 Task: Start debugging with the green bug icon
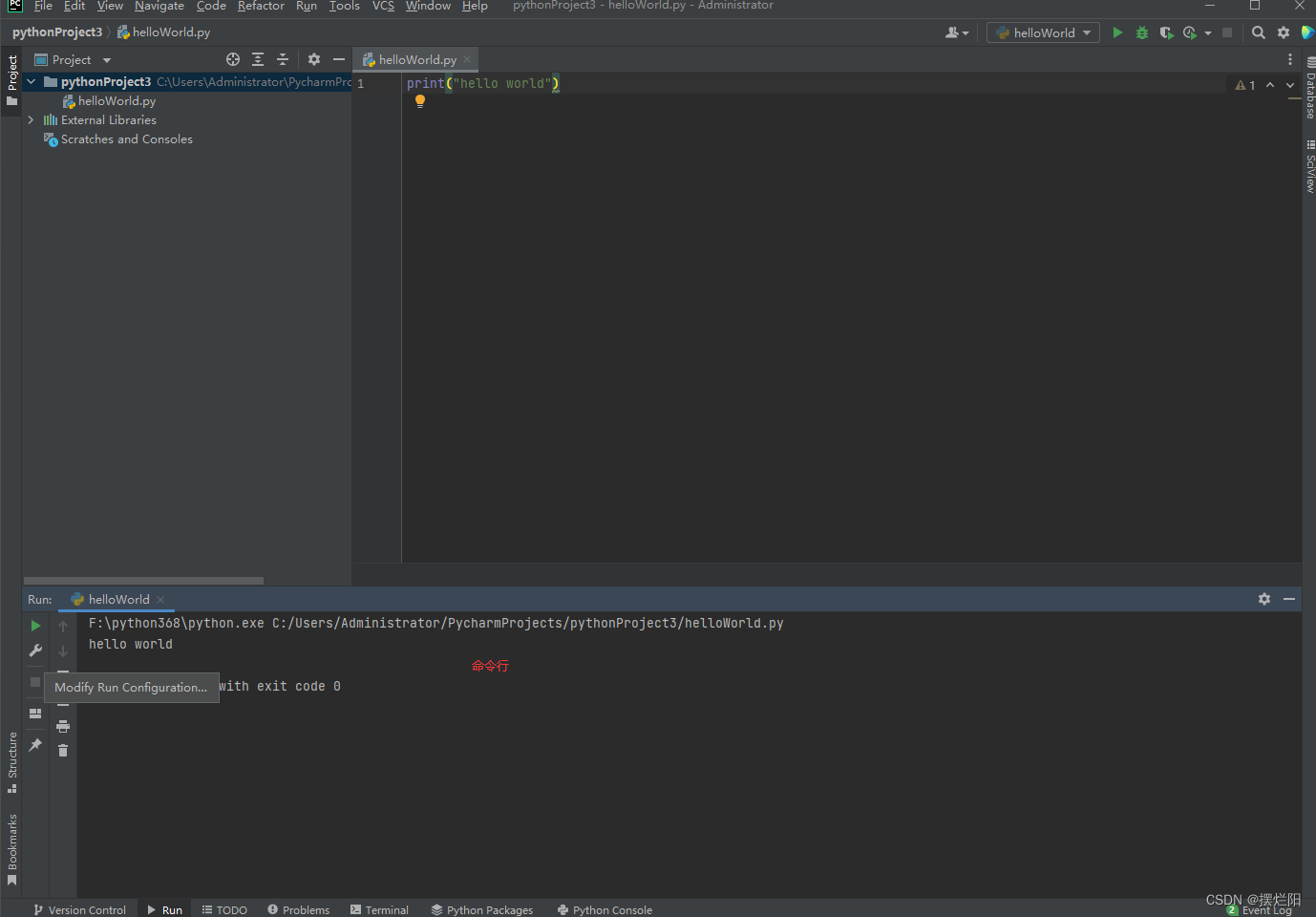[1142, 32]
